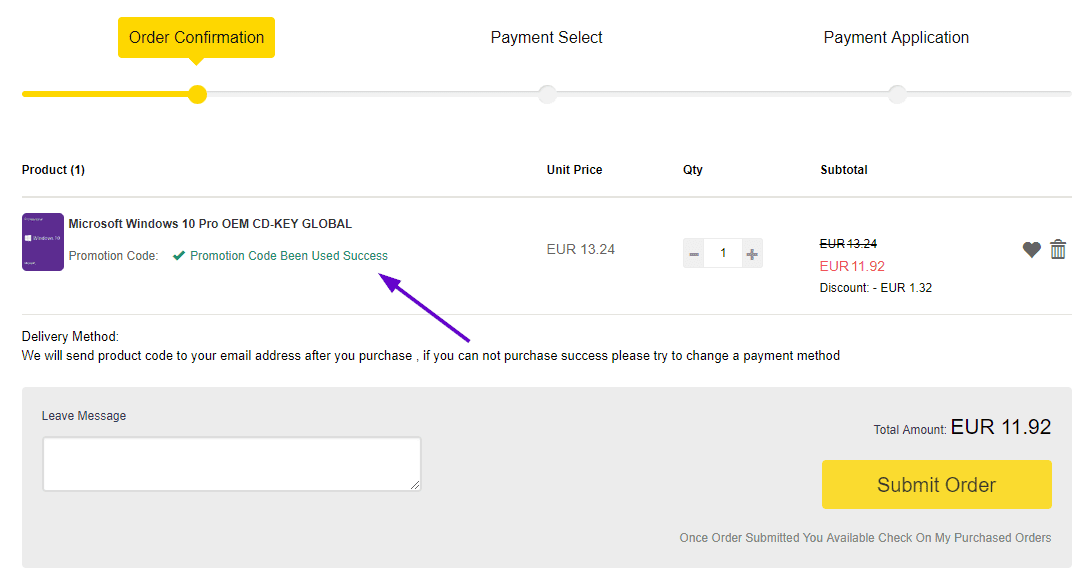The height and width of the screenshot is (581, 1091).
Task: Click the Promotion Code: label
Action: 113,255
